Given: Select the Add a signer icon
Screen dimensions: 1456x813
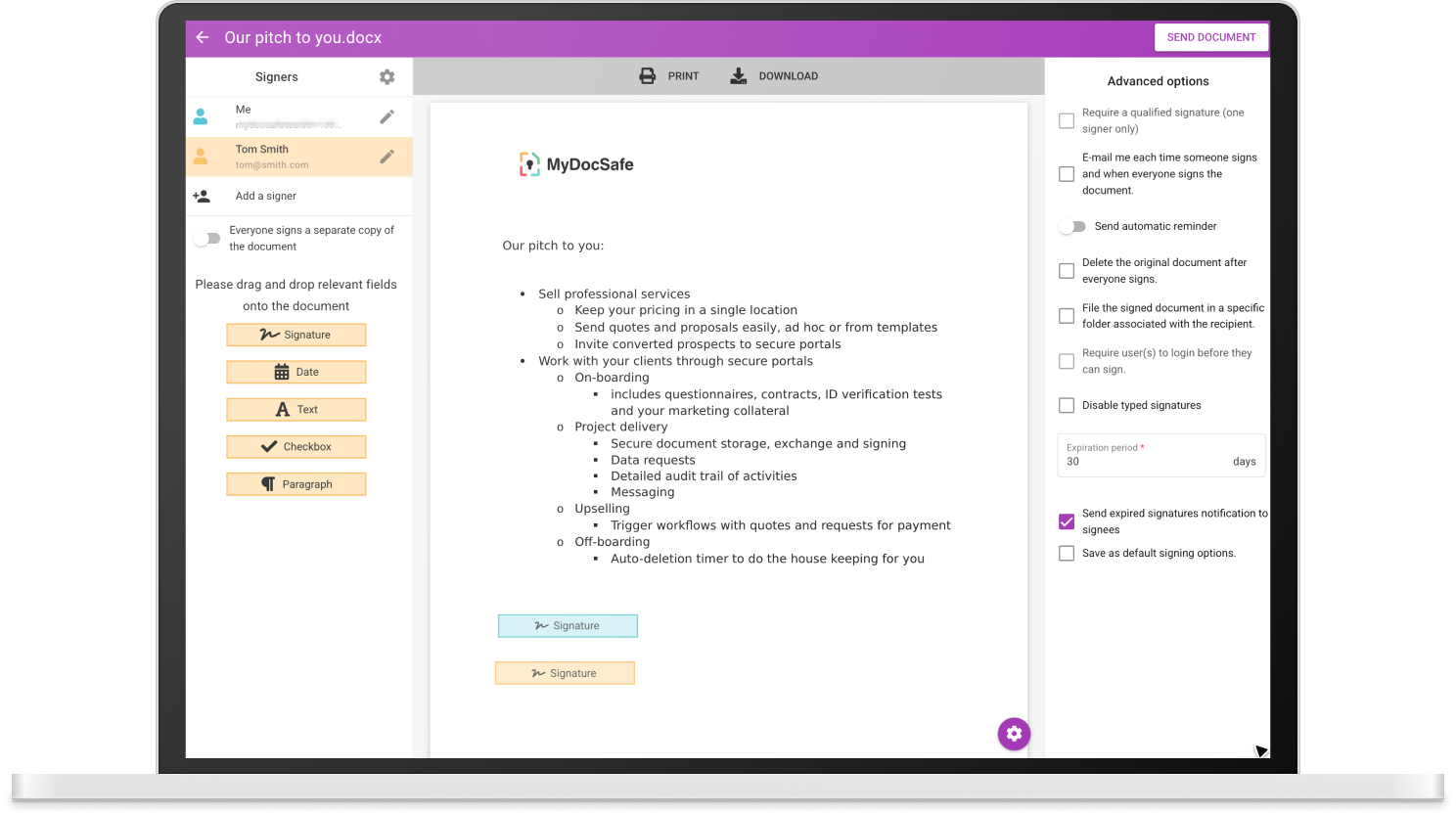Looking at the screenshot, I should coord(202,196).
